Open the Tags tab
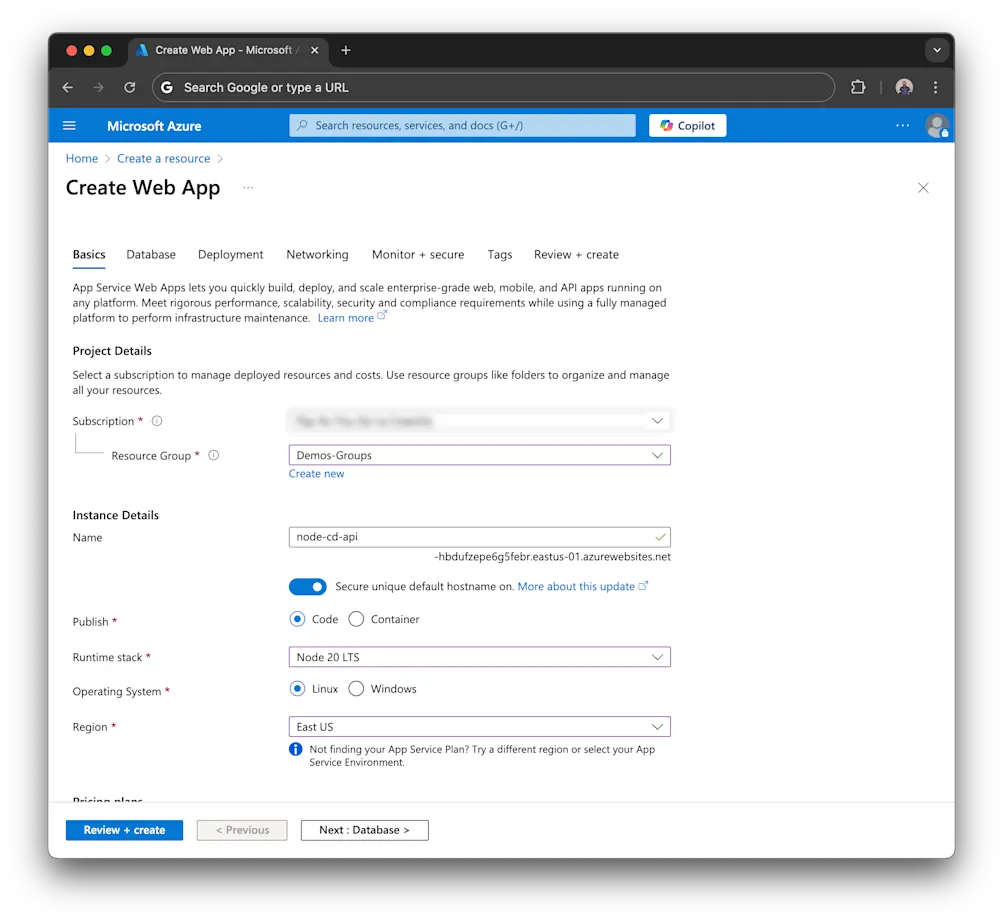1003x922 pixels. (x=500, y=254)
